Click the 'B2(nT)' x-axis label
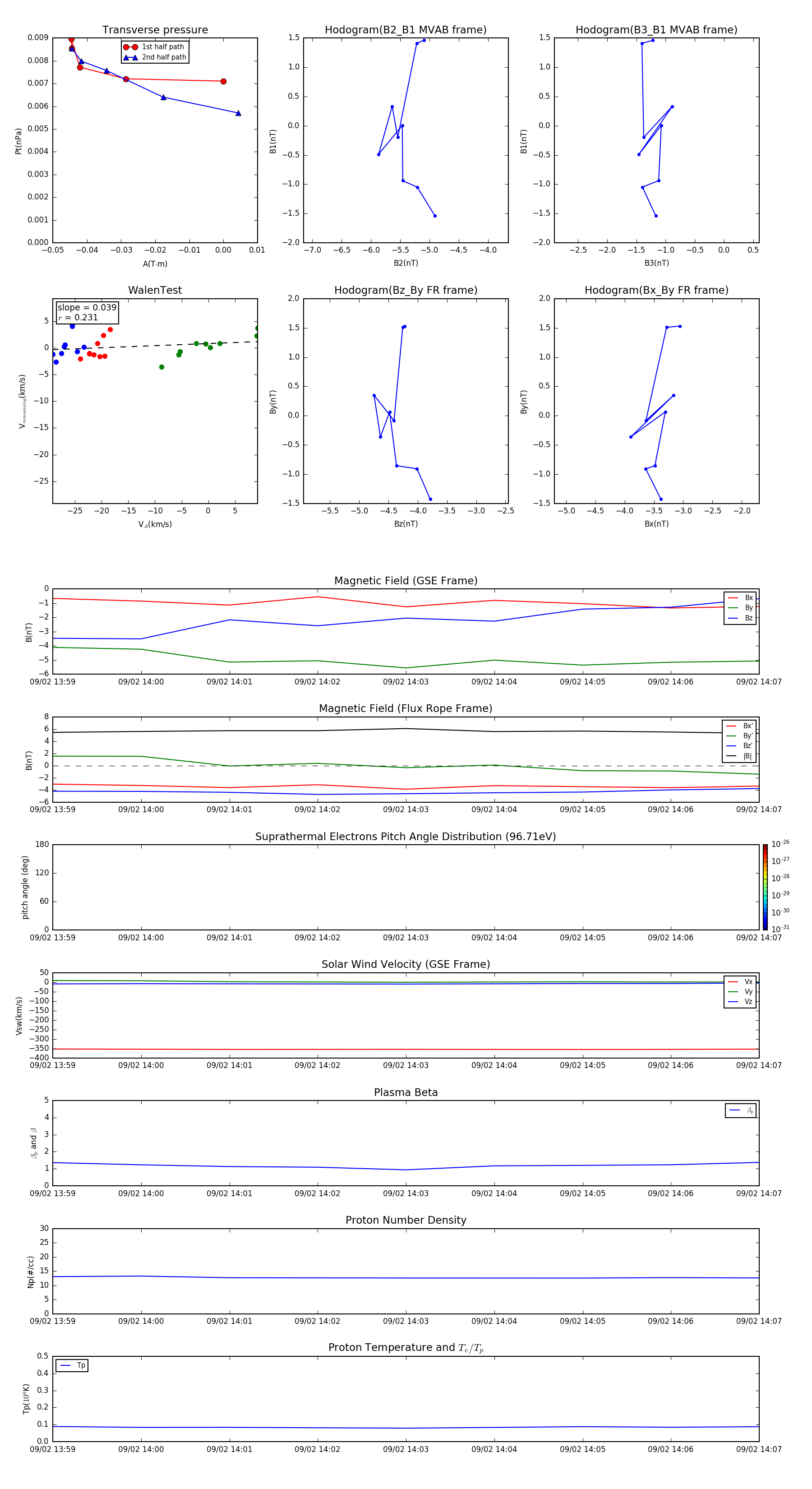 click(406, 263)
